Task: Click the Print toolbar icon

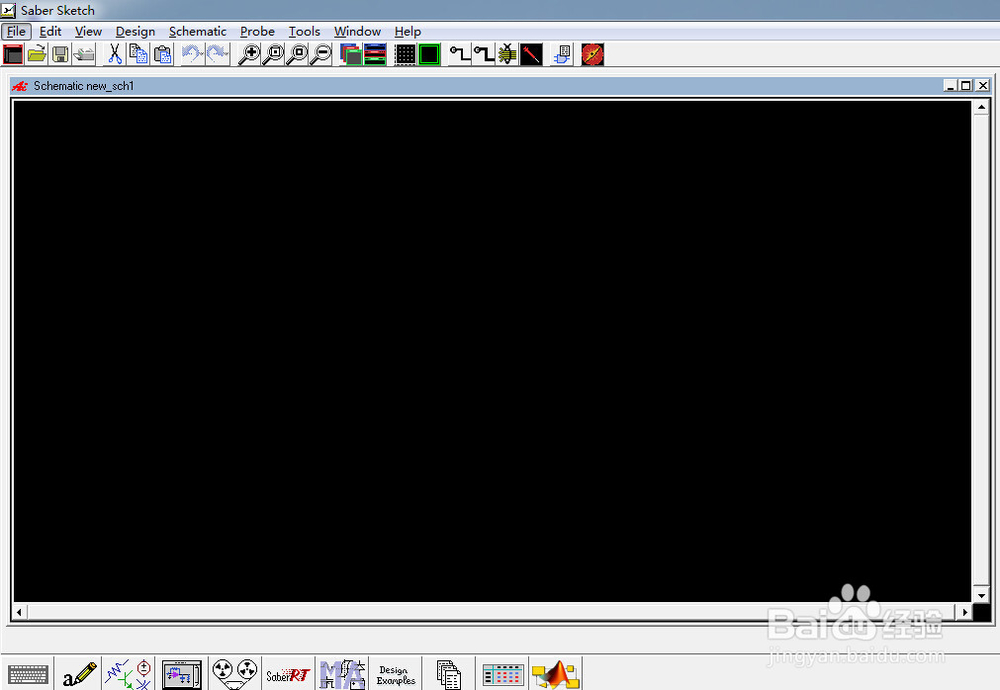Action: pyautogui.click(x=84, y=54)
